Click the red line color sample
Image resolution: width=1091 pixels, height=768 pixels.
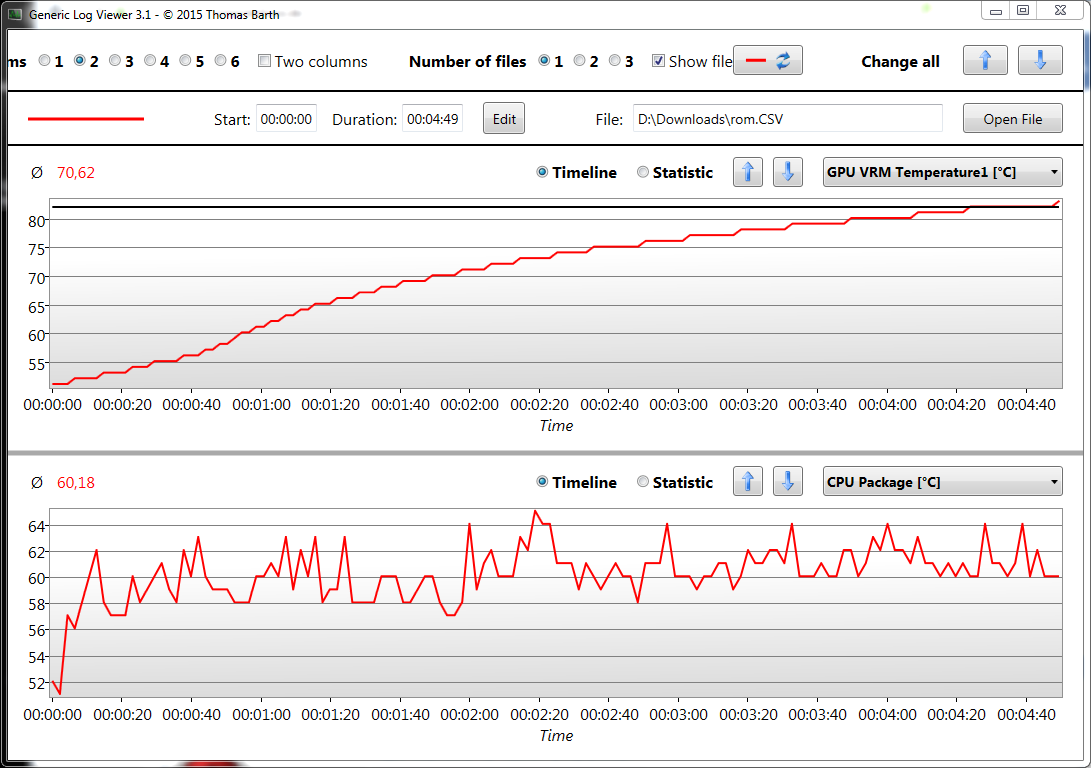tap(86, 119)
